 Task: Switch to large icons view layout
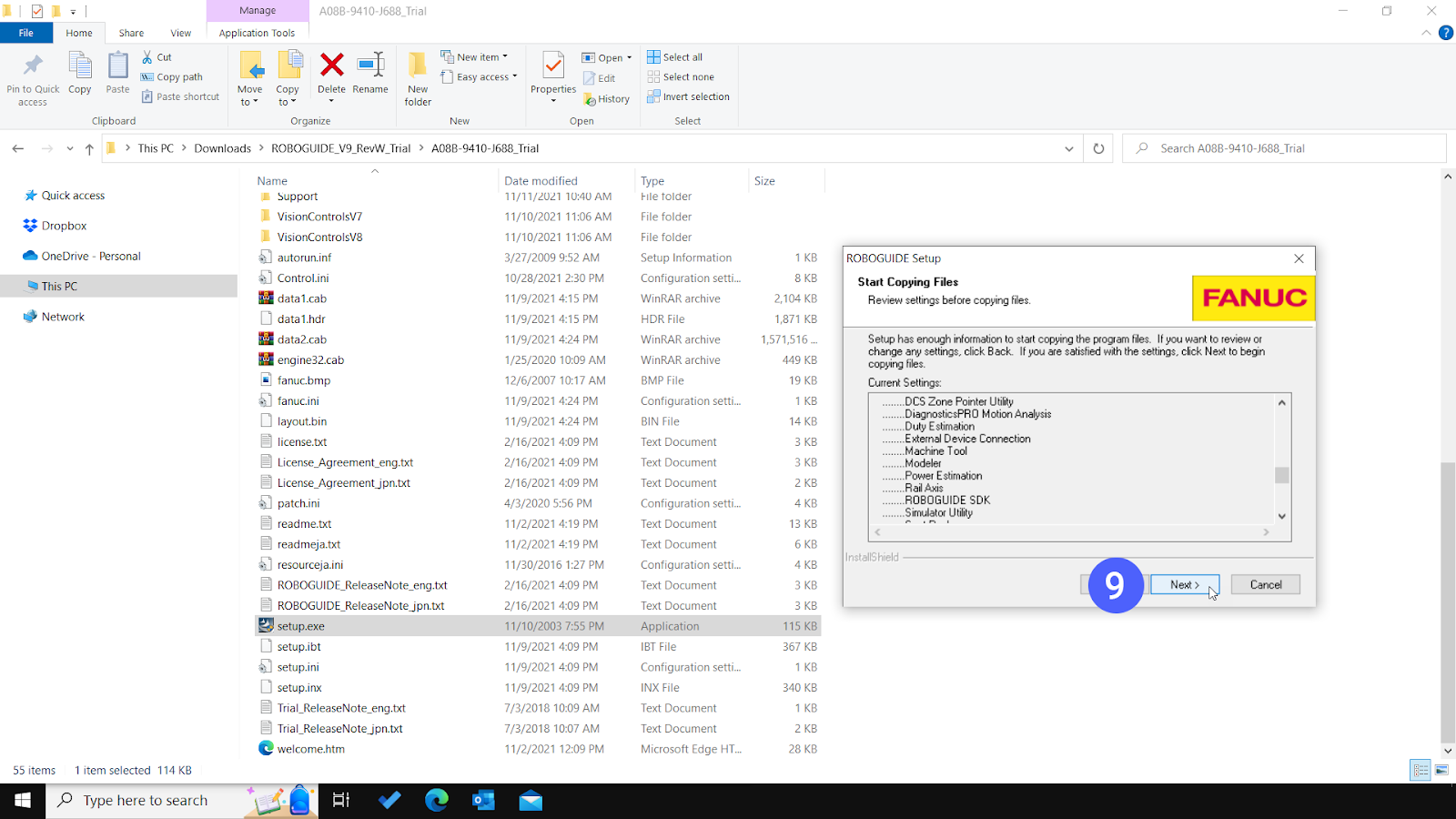[1441, 770]
